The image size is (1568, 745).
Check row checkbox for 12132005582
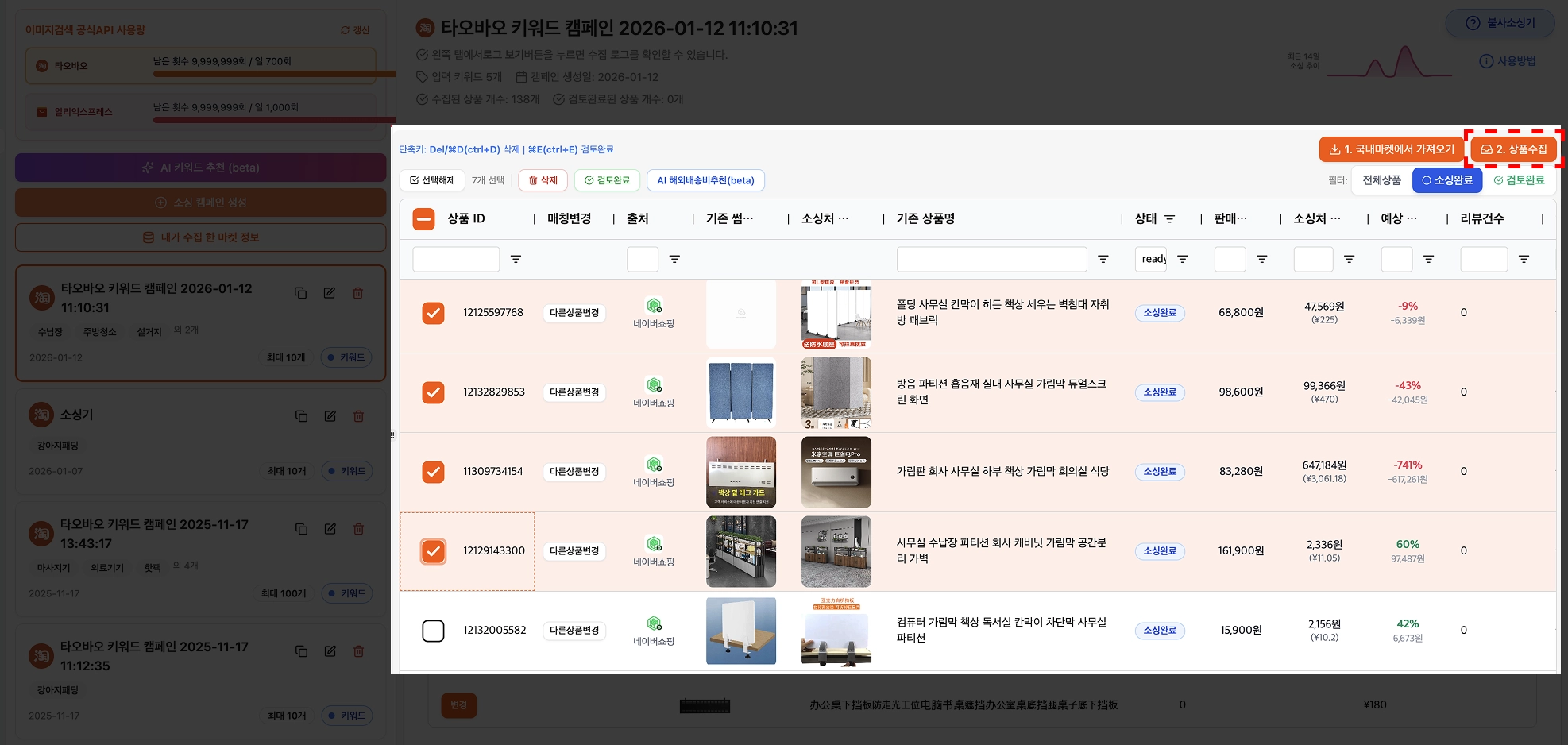(x=433, y=631)
